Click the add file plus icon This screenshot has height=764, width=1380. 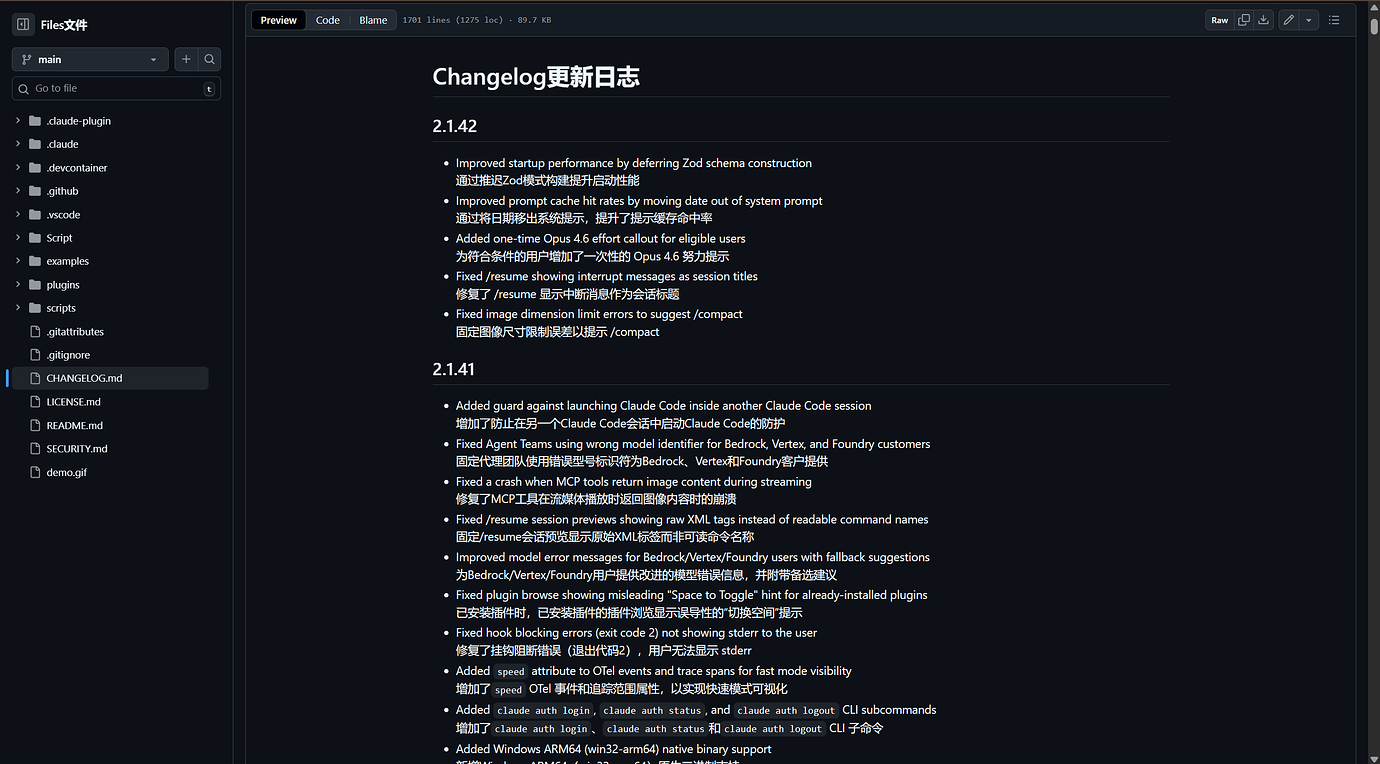point(186,59)
